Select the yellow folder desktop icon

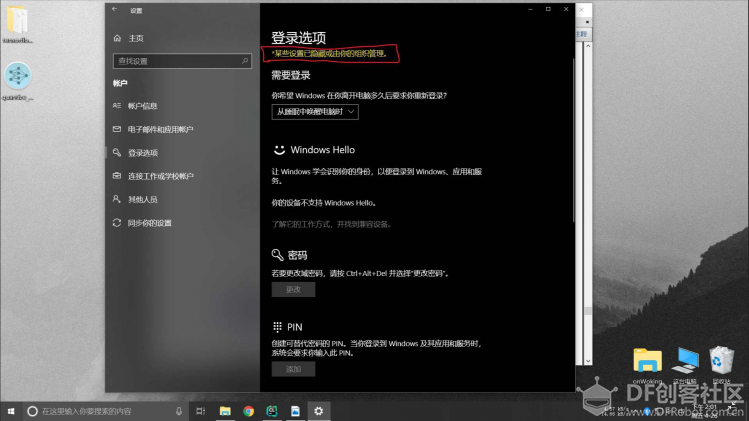pos(648,366)
